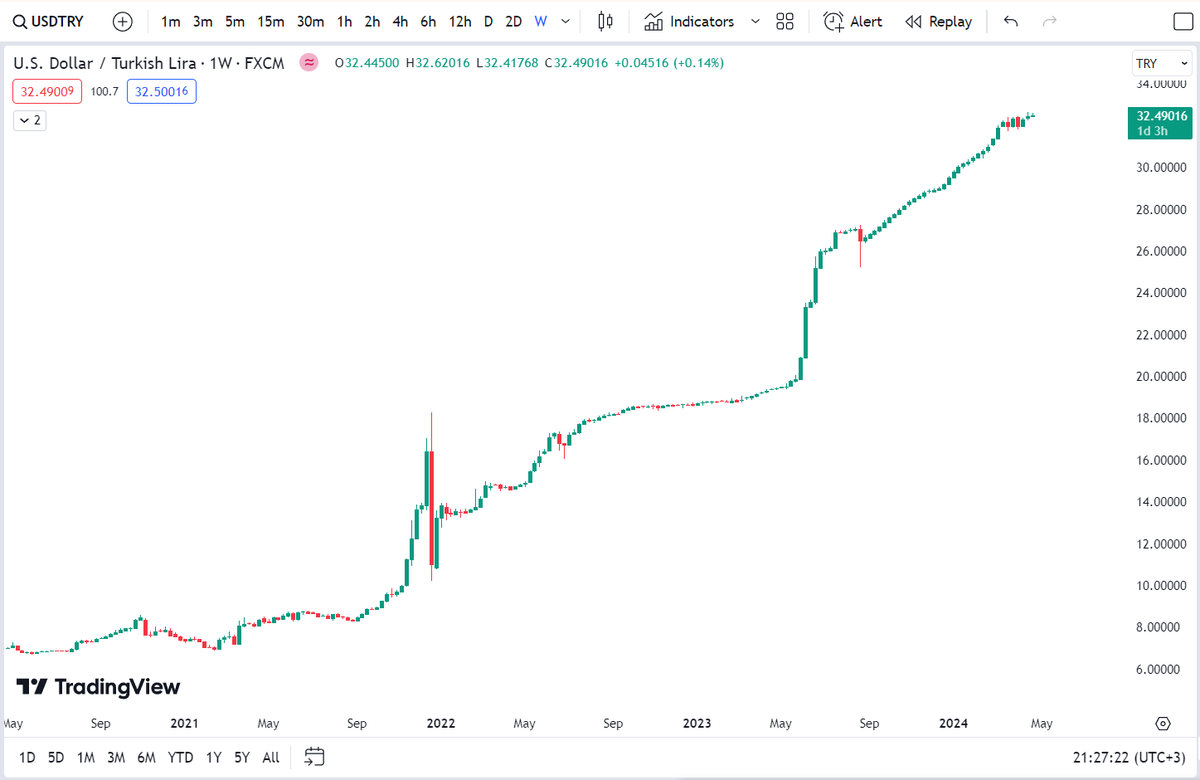Select the 2h timeframe

coord(372,21)
